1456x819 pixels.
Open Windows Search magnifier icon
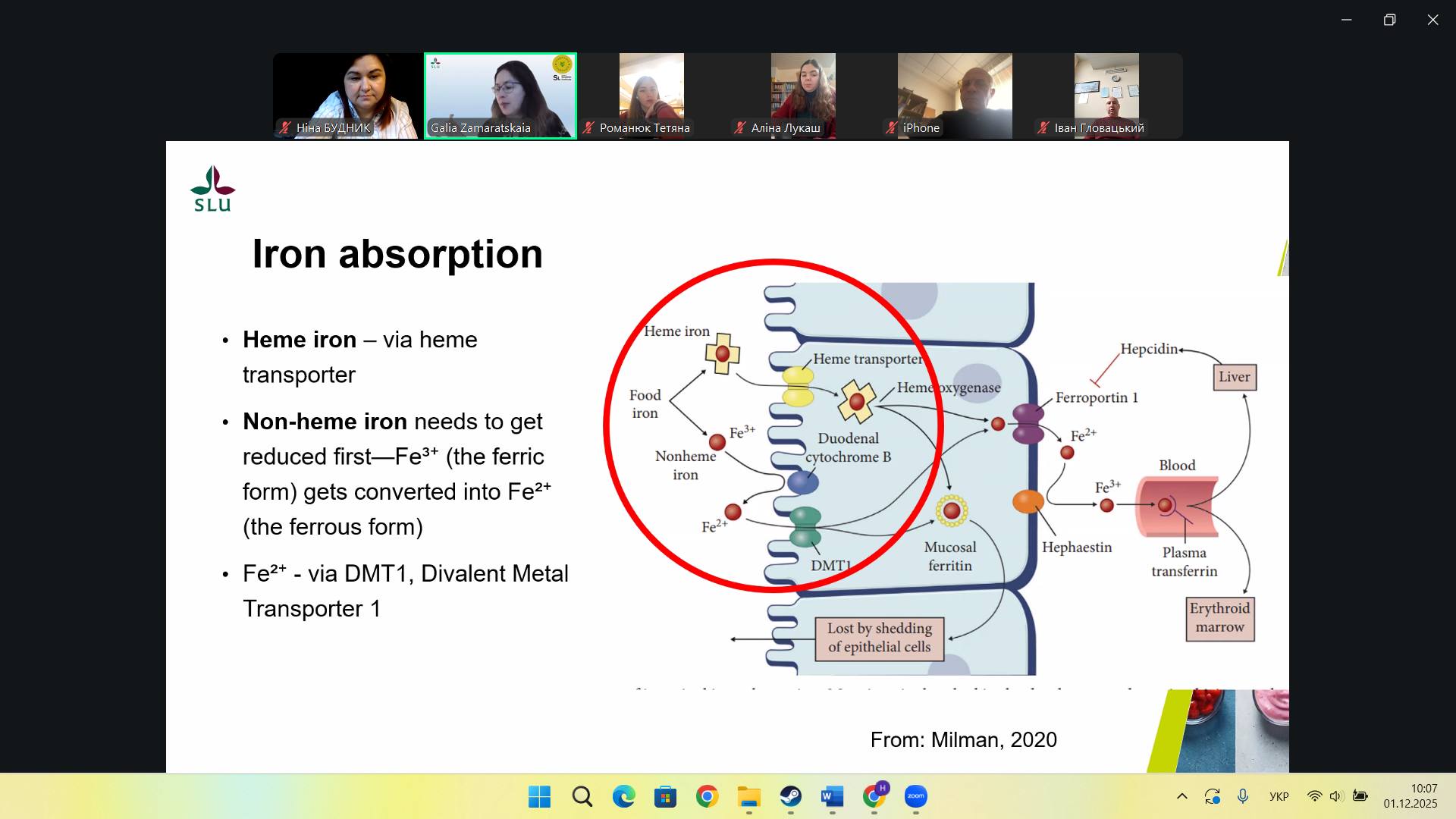(582, 796)
